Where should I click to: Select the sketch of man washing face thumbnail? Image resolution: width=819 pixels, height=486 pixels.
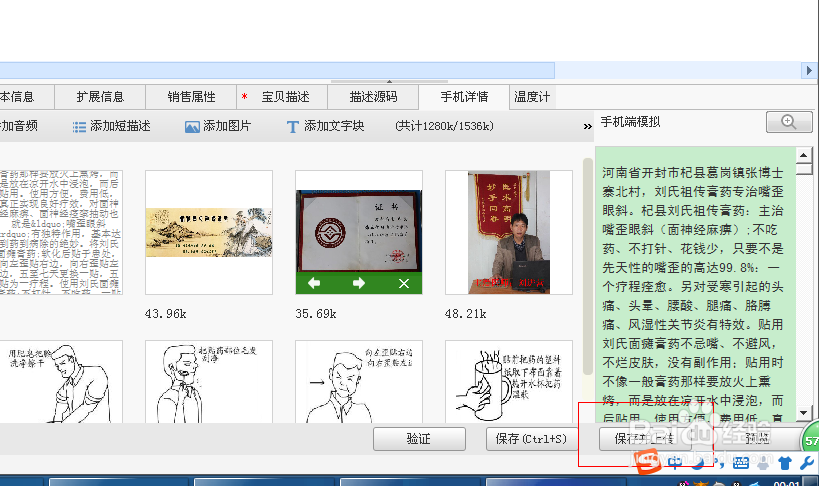point(61,382)
